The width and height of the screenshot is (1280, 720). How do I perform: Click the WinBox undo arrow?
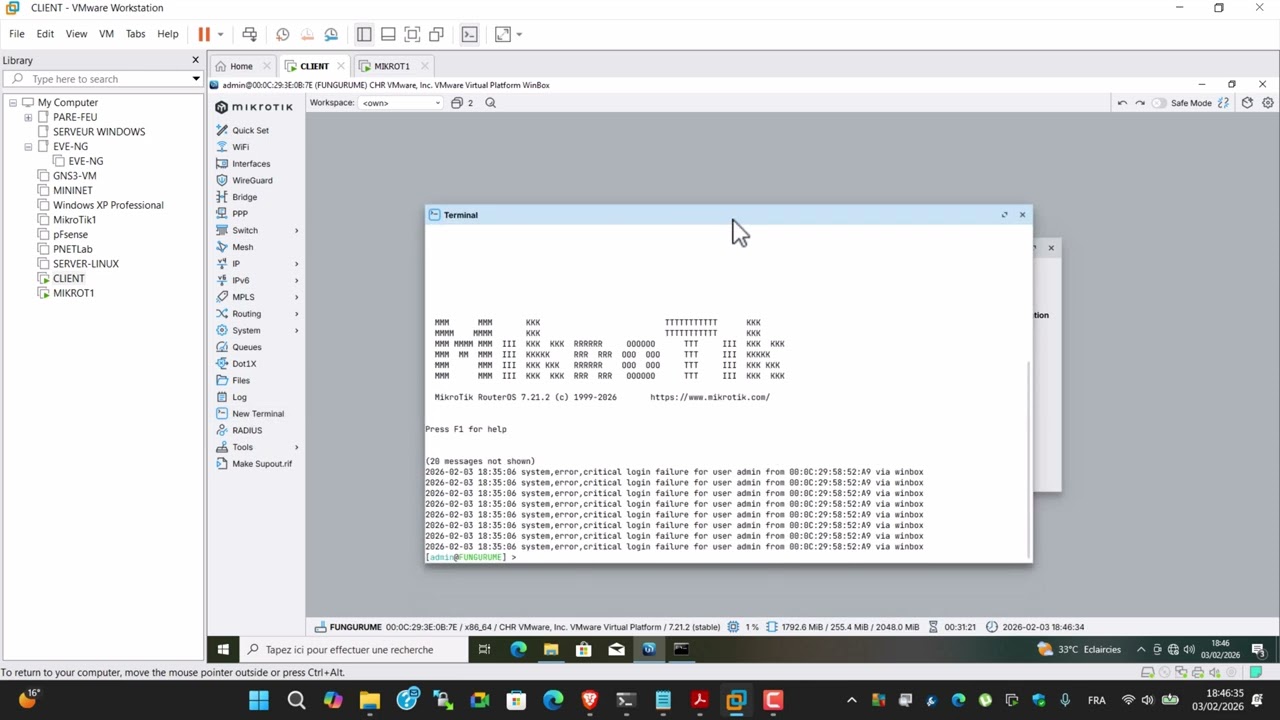(x=1122, y=103)
